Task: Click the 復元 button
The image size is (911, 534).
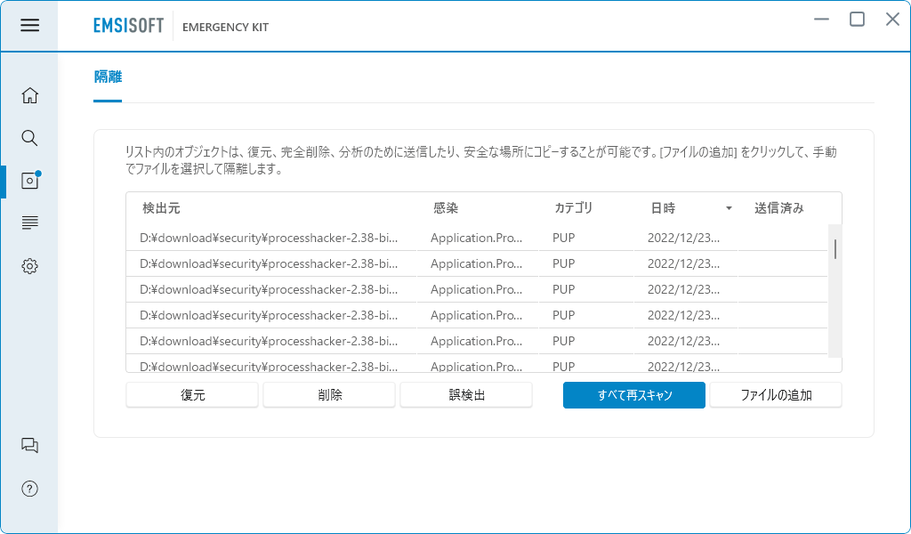Action: pos(192,395)
